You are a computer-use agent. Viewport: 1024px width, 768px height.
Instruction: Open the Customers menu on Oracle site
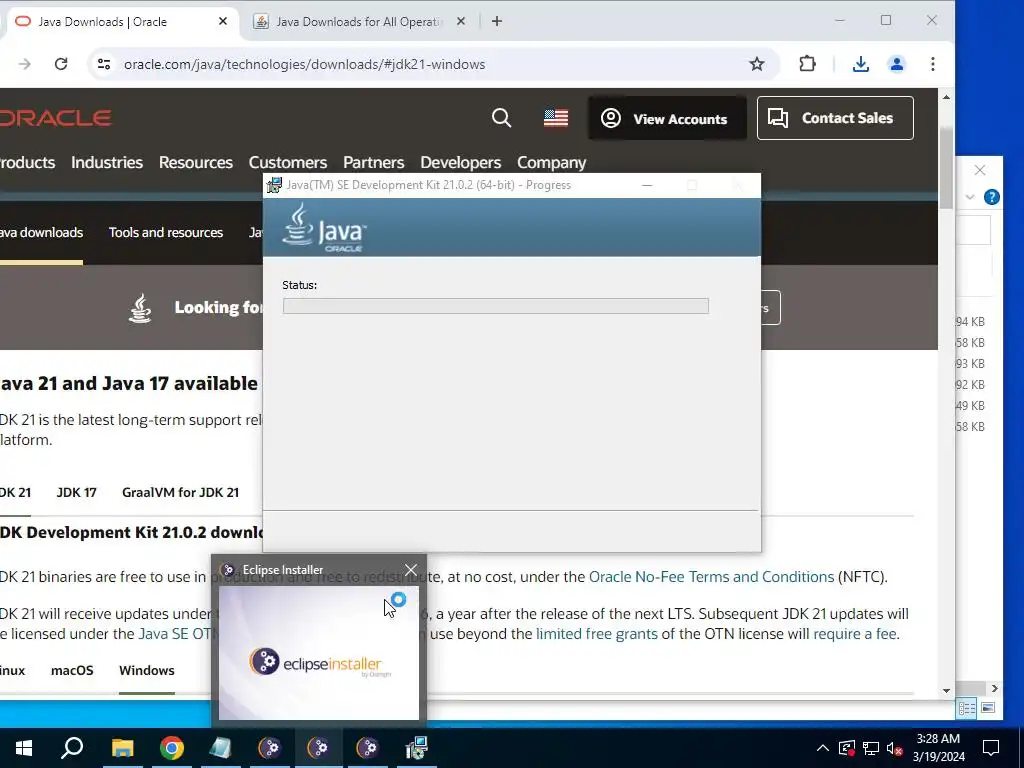pyautogui.click(x=288, y=162)
